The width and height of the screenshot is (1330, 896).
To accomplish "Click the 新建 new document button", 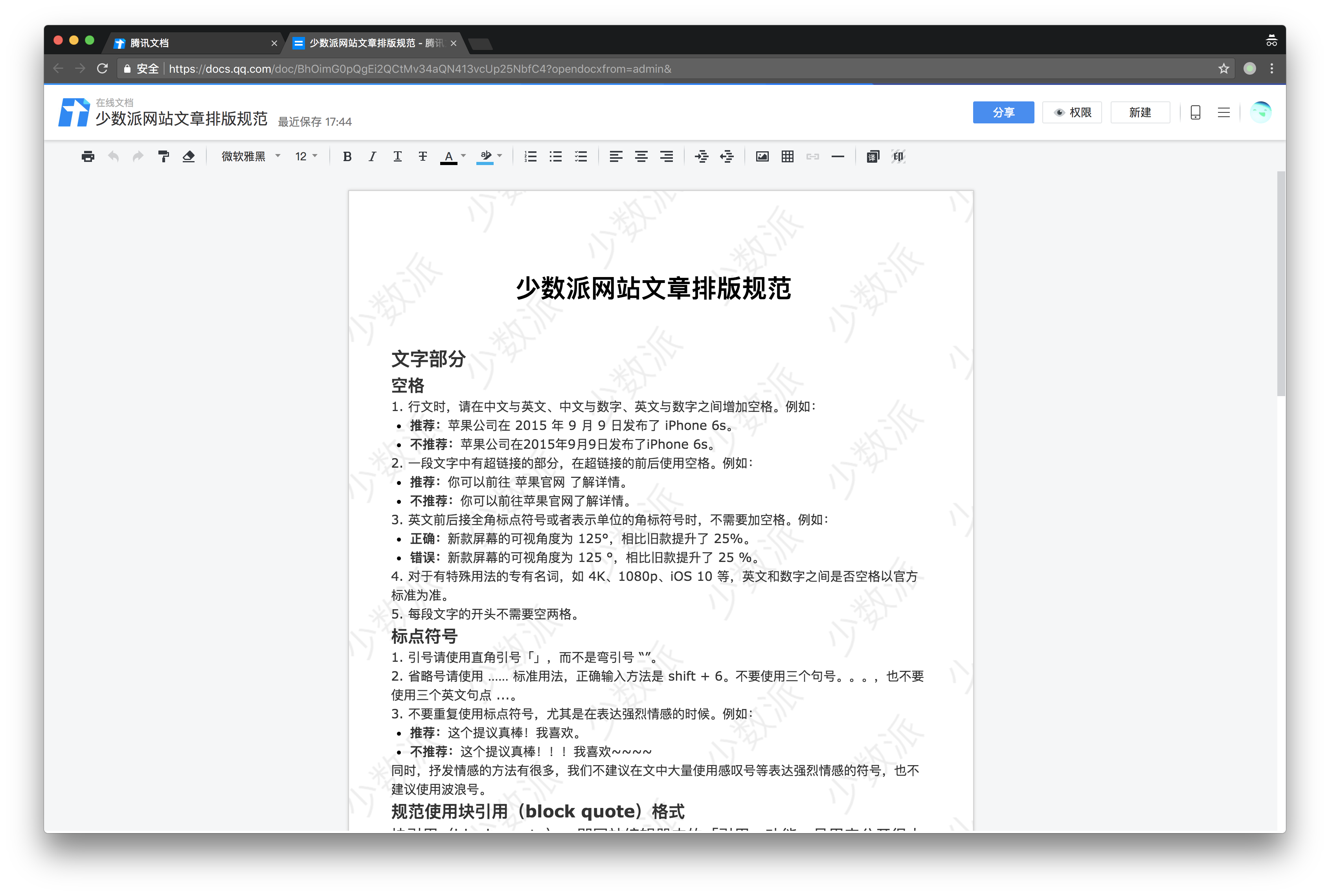I will click(1140, 112).
